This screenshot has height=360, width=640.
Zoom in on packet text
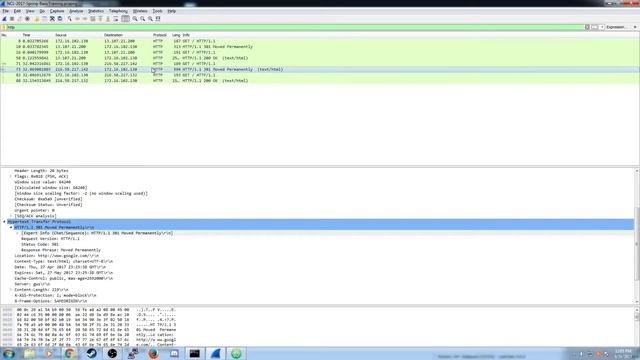tap(135, 19)
